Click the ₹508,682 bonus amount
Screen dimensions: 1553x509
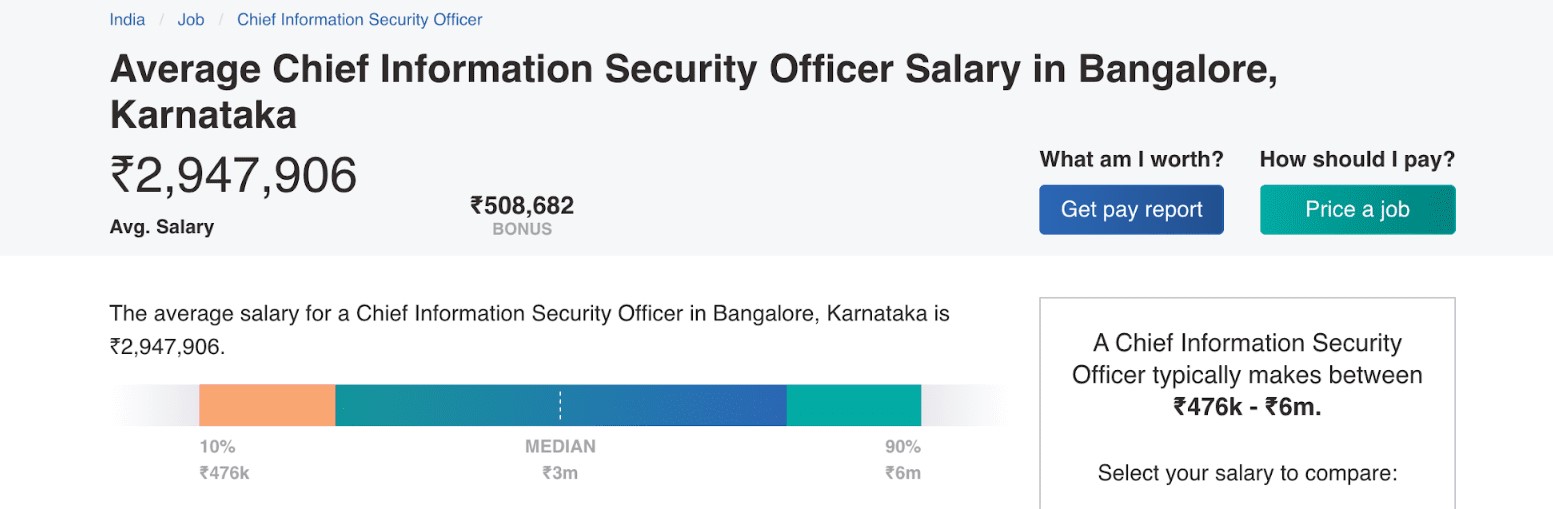tap(522, 206)
